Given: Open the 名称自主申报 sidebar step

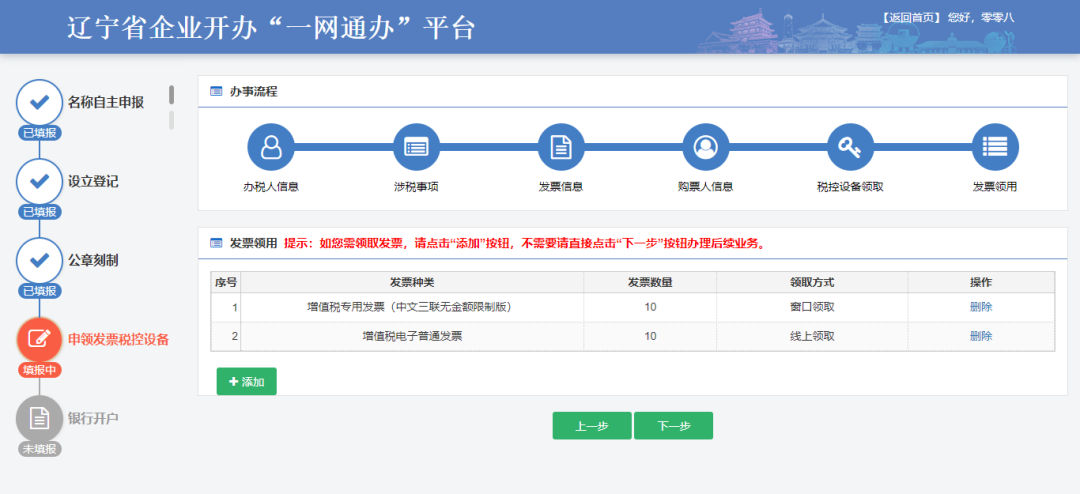Looking at the screenshot, I should (x=106, y=103).
